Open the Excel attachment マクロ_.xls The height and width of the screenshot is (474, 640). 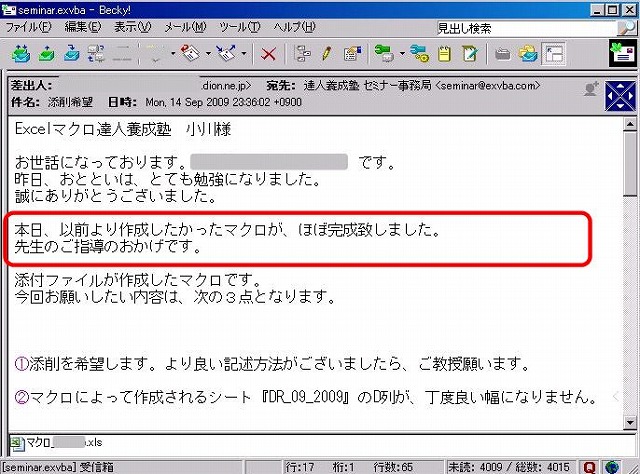click(57, 443)
